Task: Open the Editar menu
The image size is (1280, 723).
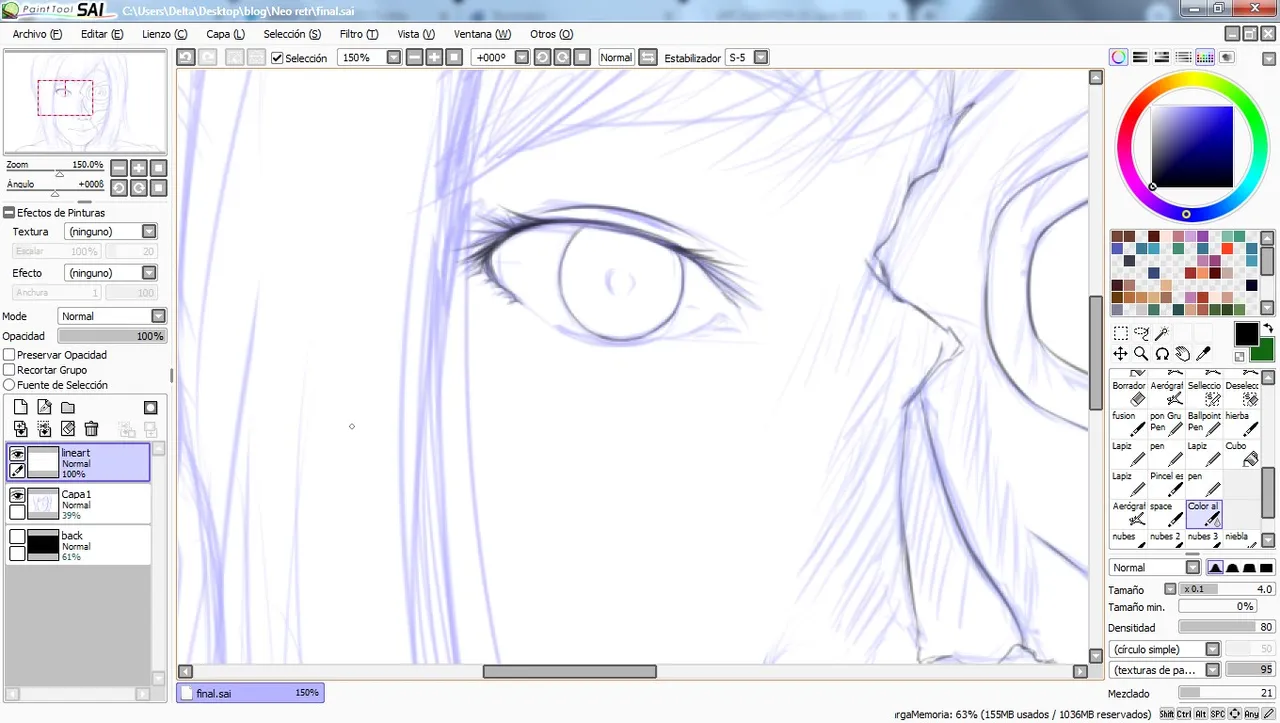Action: (x=102, y=34)
